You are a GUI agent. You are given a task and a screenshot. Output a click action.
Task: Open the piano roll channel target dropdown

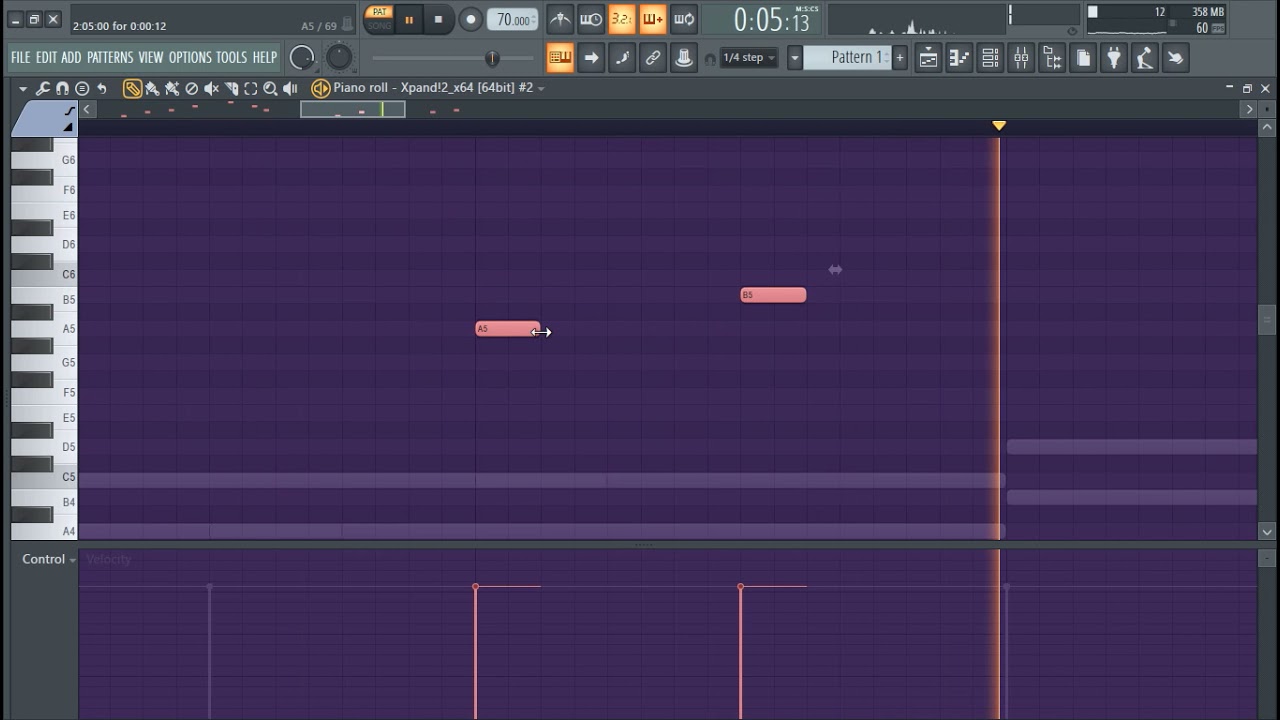[541, 88]
